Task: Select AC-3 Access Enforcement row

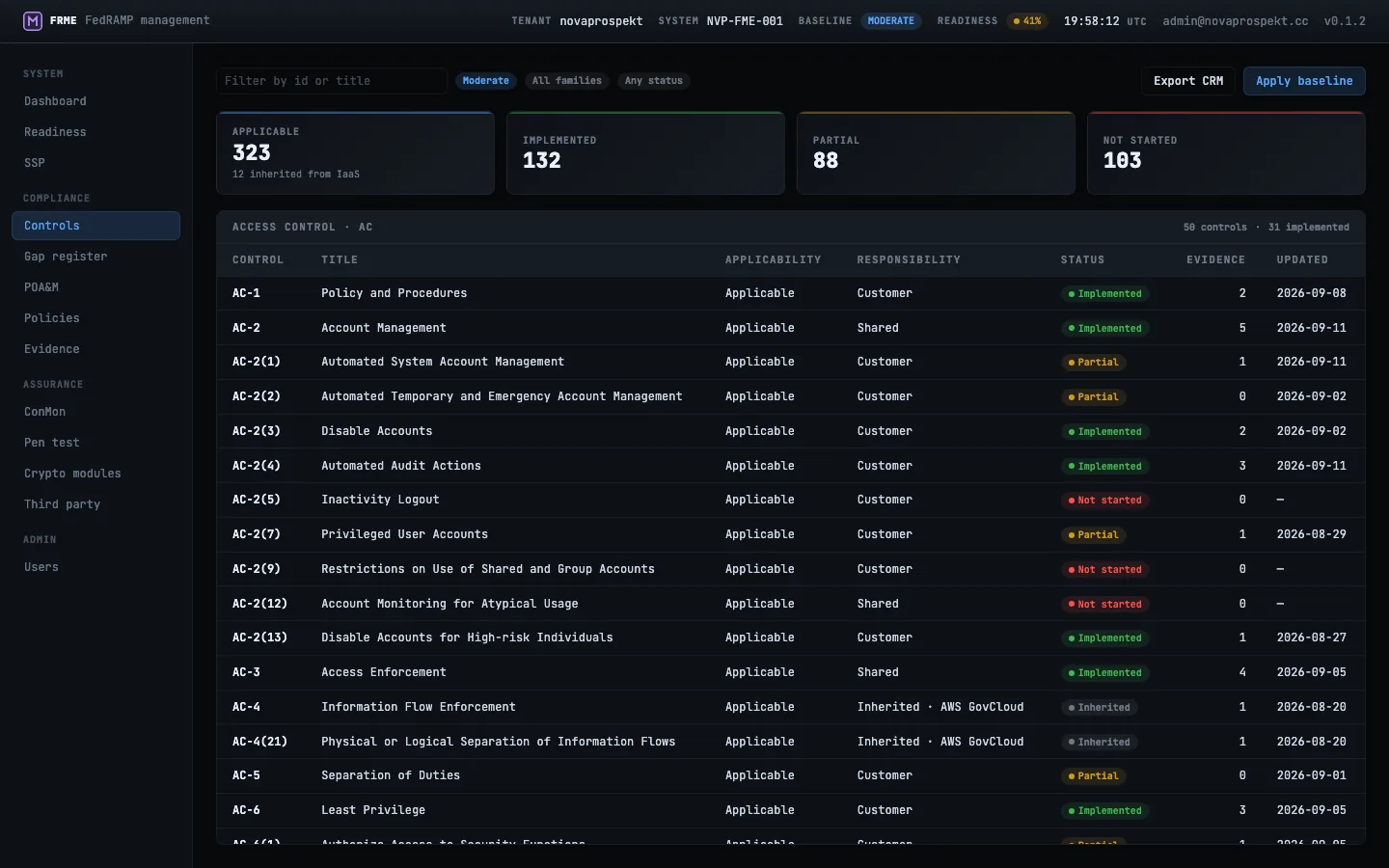Action: click(791, 672)
